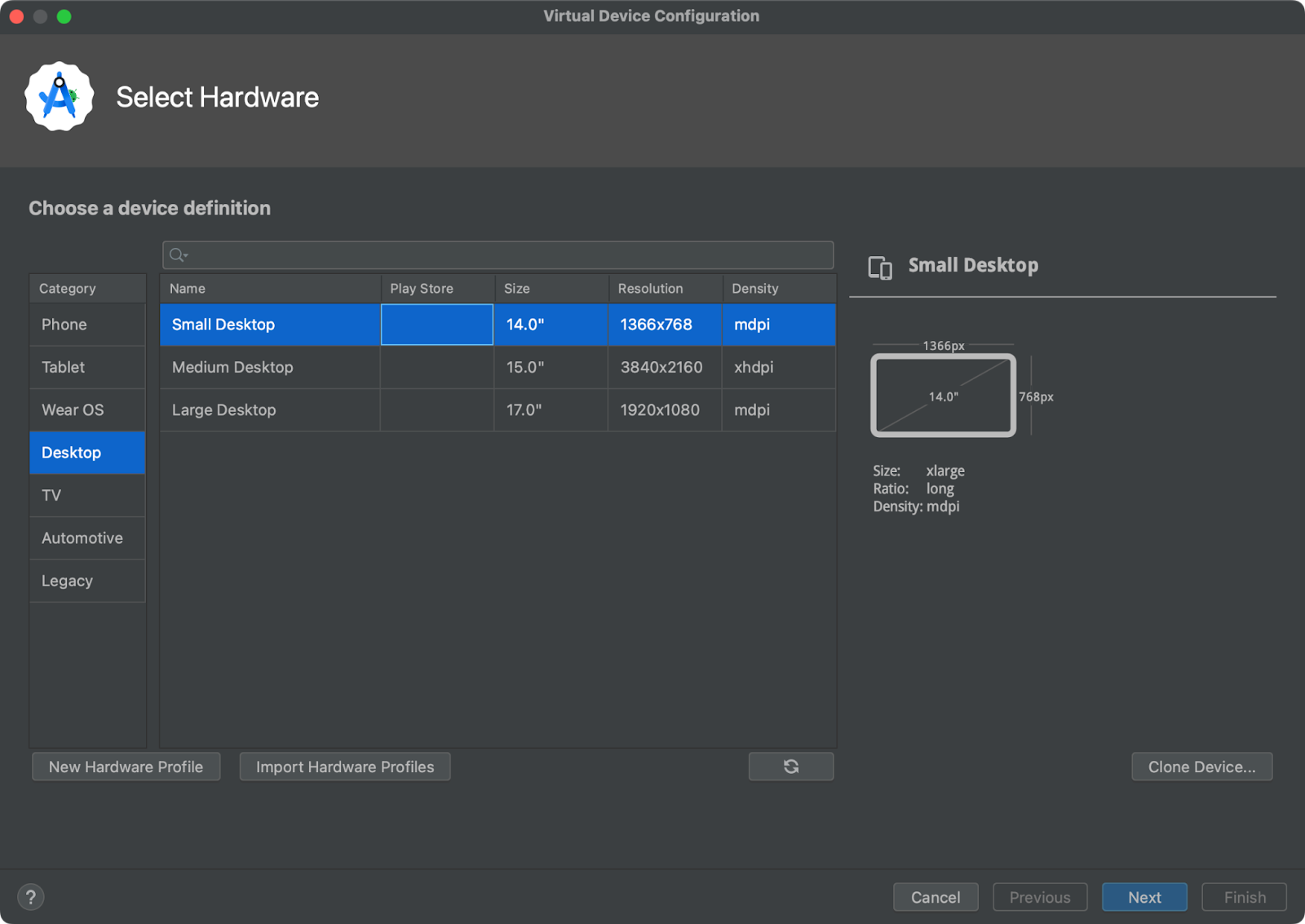Select the Large Desktop device profile
This screenshot has width=1305, height=924.
tap(223, 409)
